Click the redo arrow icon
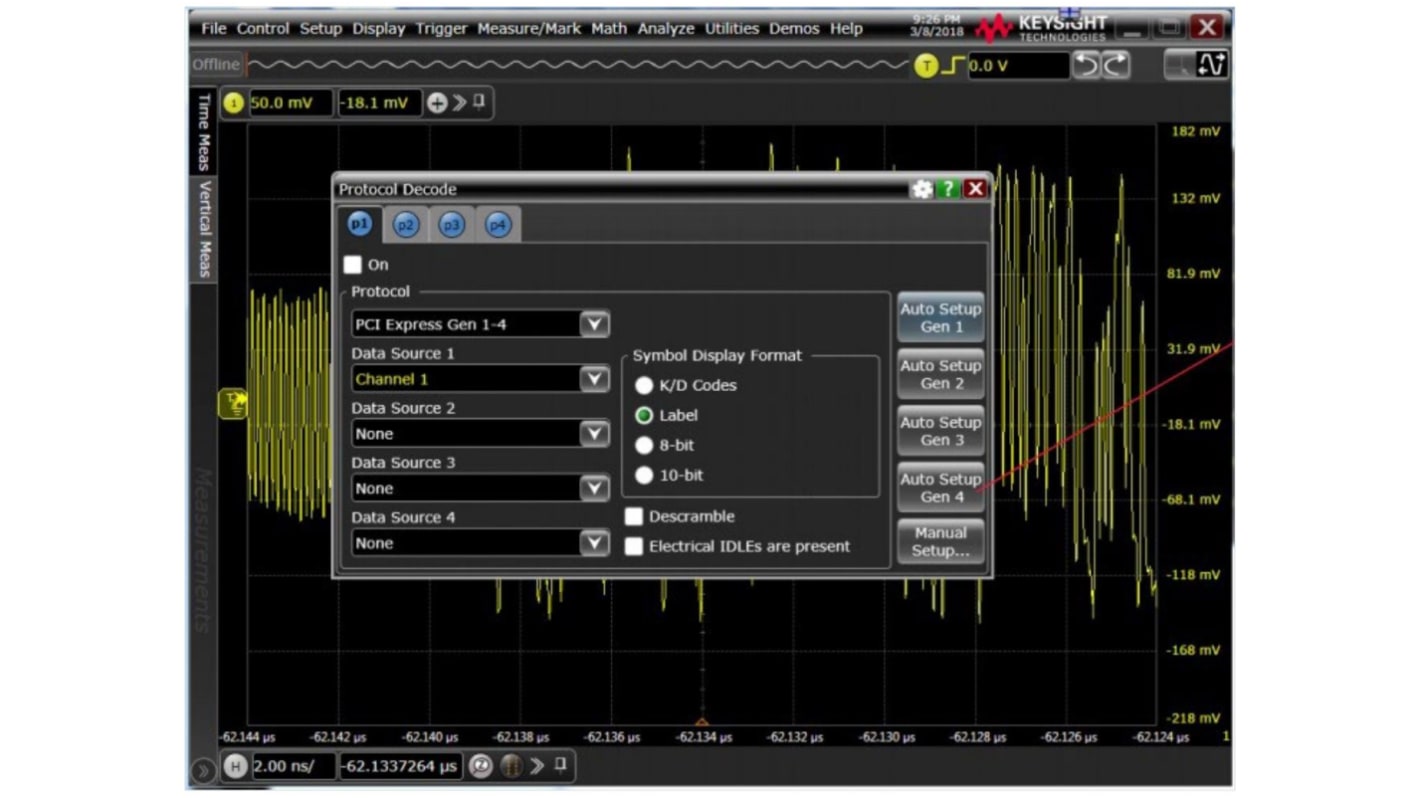This screenshot has height=798, width=1420. click(1115, 66)
